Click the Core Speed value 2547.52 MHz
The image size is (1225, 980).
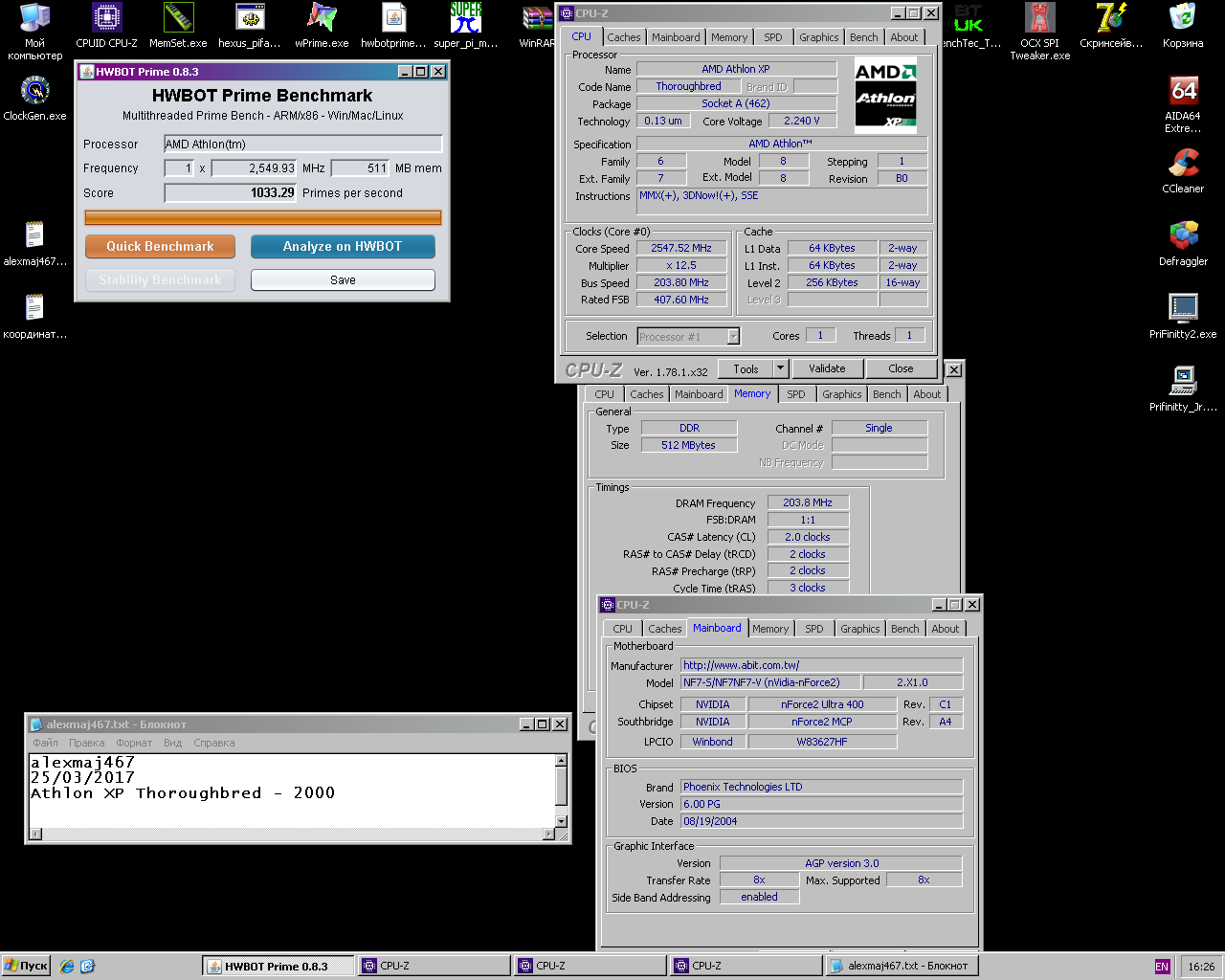[681, 248]
